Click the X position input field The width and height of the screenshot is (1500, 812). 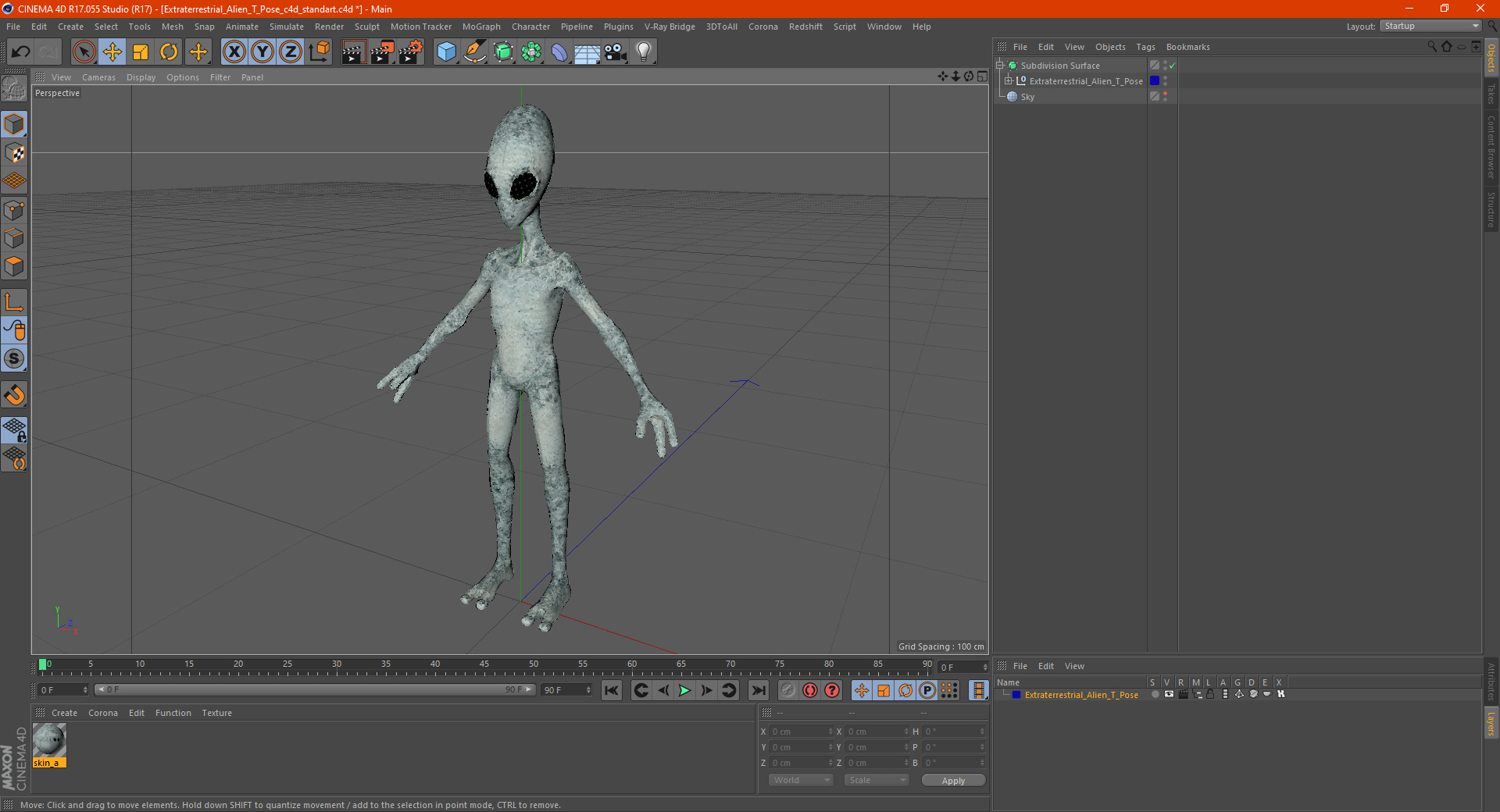coord(802,732)
